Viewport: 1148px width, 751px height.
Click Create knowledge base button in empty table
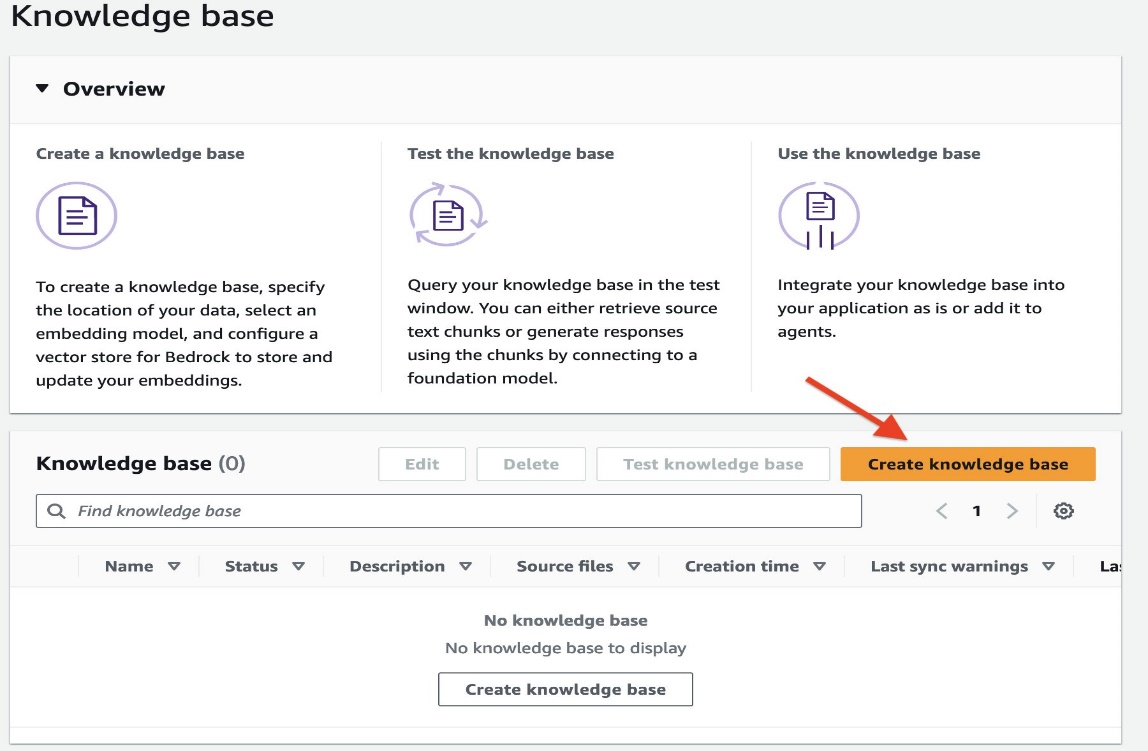pyautogui.click(x=565, y=690)
